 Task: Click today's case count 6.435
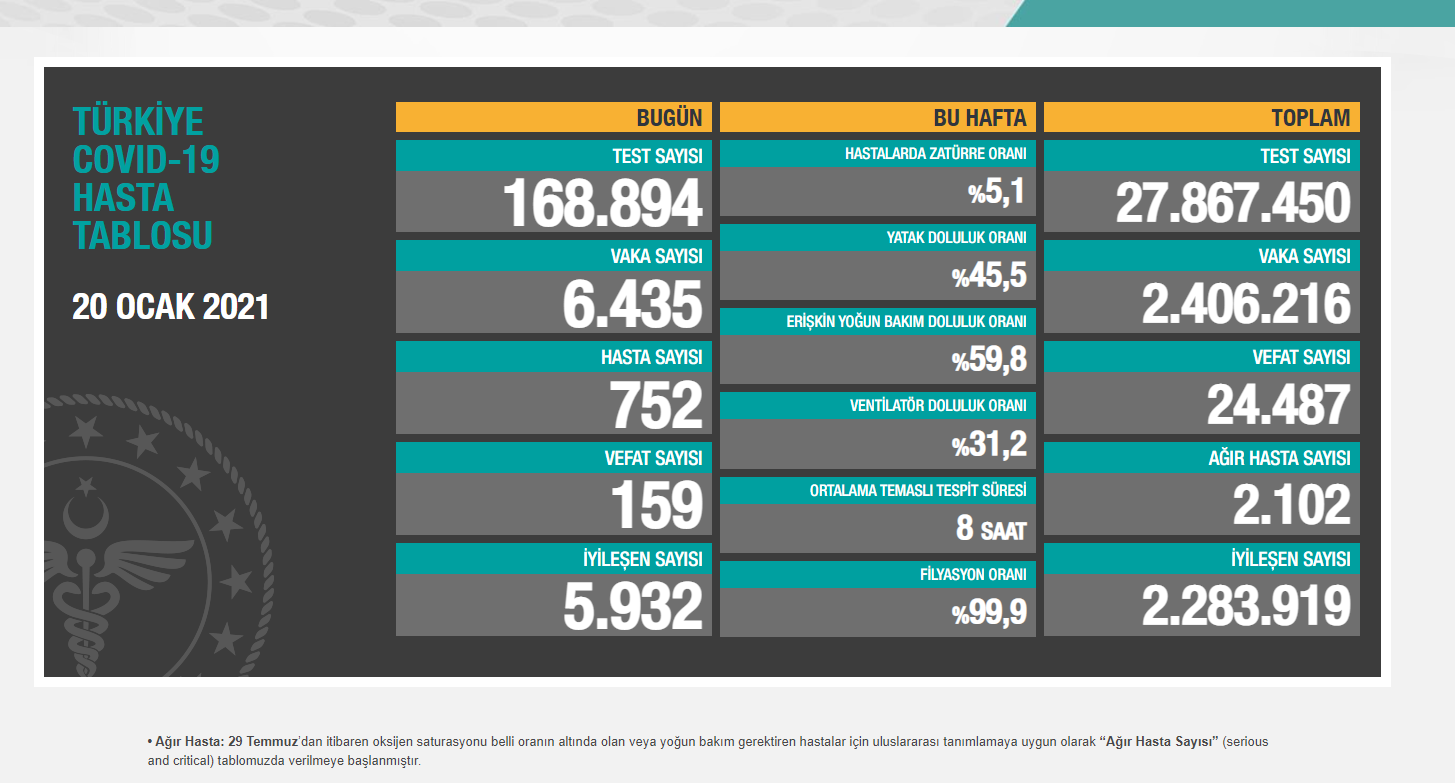tap(632, 304)
